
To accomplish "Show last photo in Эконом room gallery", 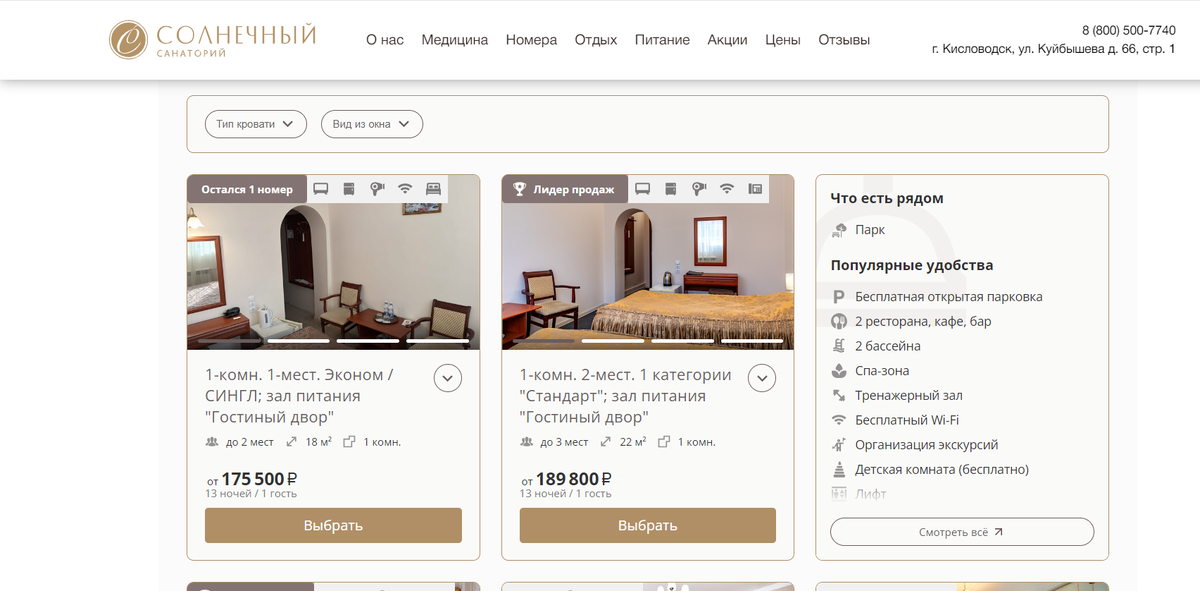I will pyautogui.click(x=438, y=341).
